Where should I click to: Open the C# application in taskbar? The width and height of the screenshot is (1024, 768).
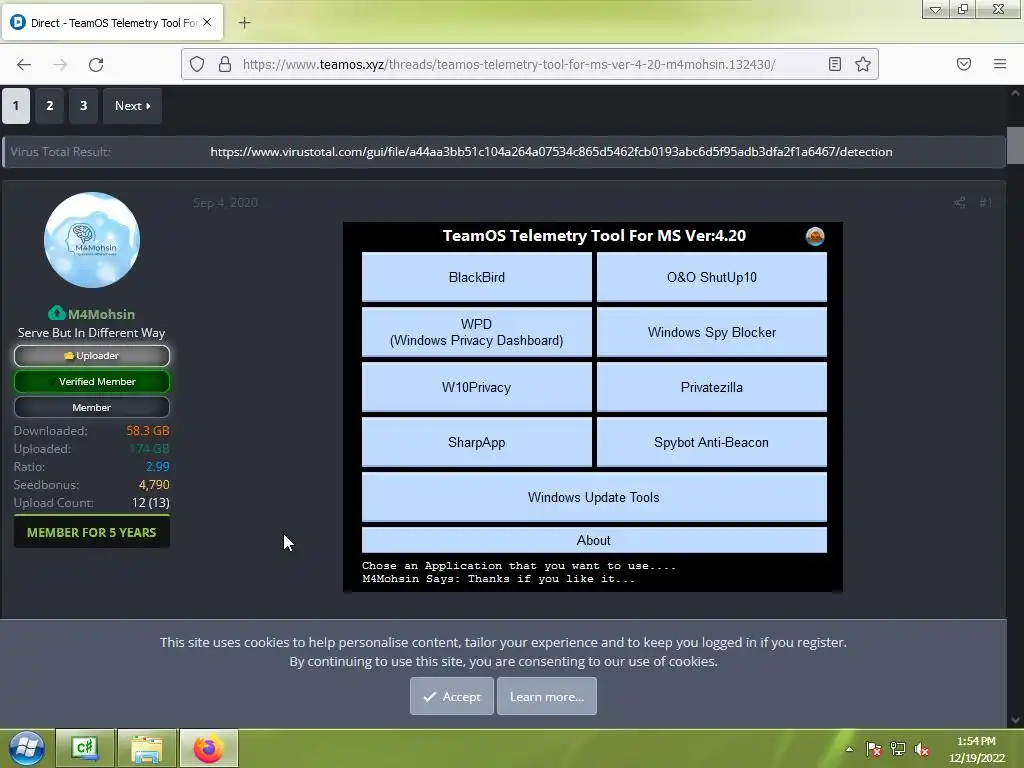point(85,748)
